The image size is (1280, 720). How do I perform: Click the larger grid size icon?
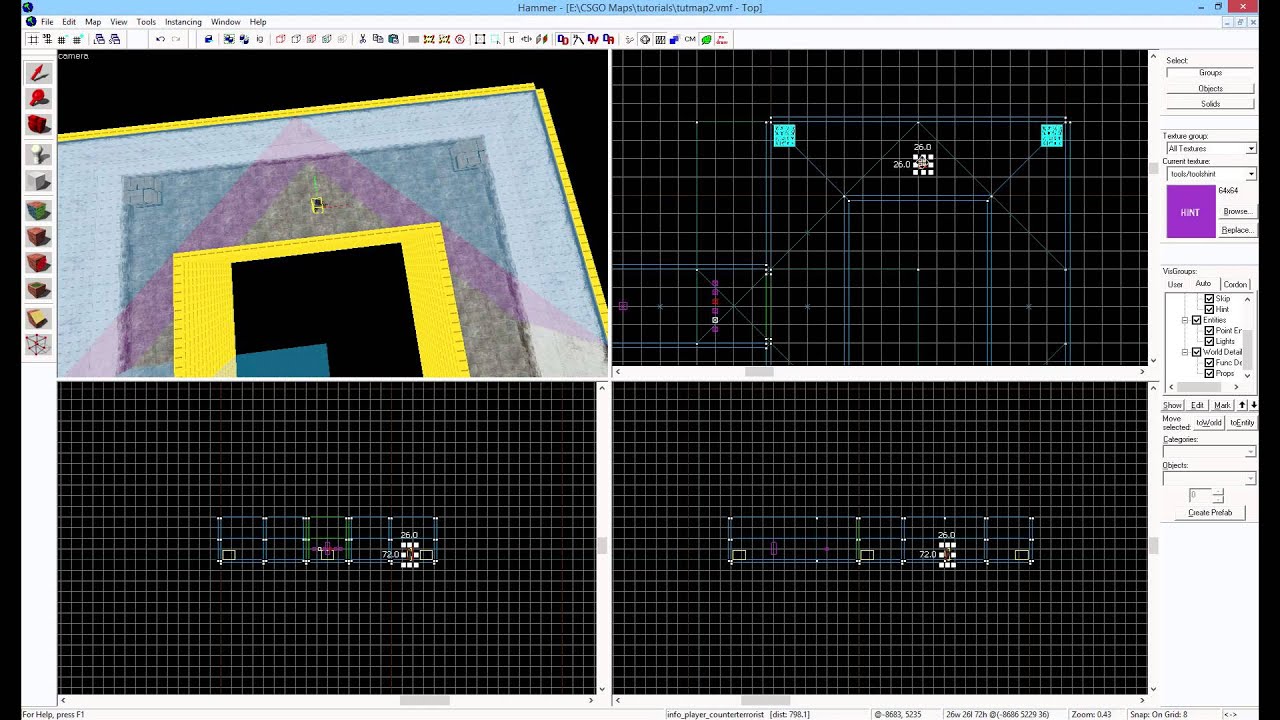pyautogui.click(x=77, y=39)
